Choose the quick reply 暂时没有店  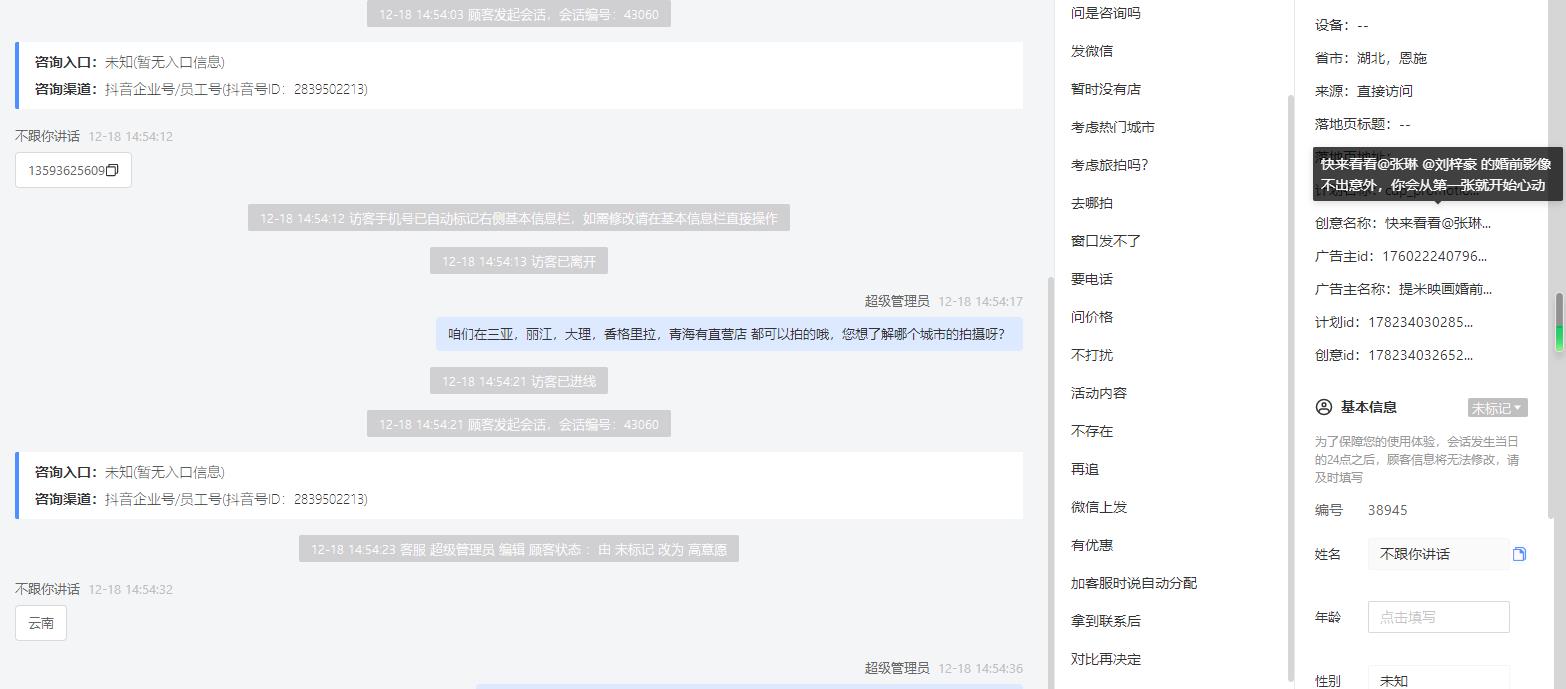(1105, 89)
